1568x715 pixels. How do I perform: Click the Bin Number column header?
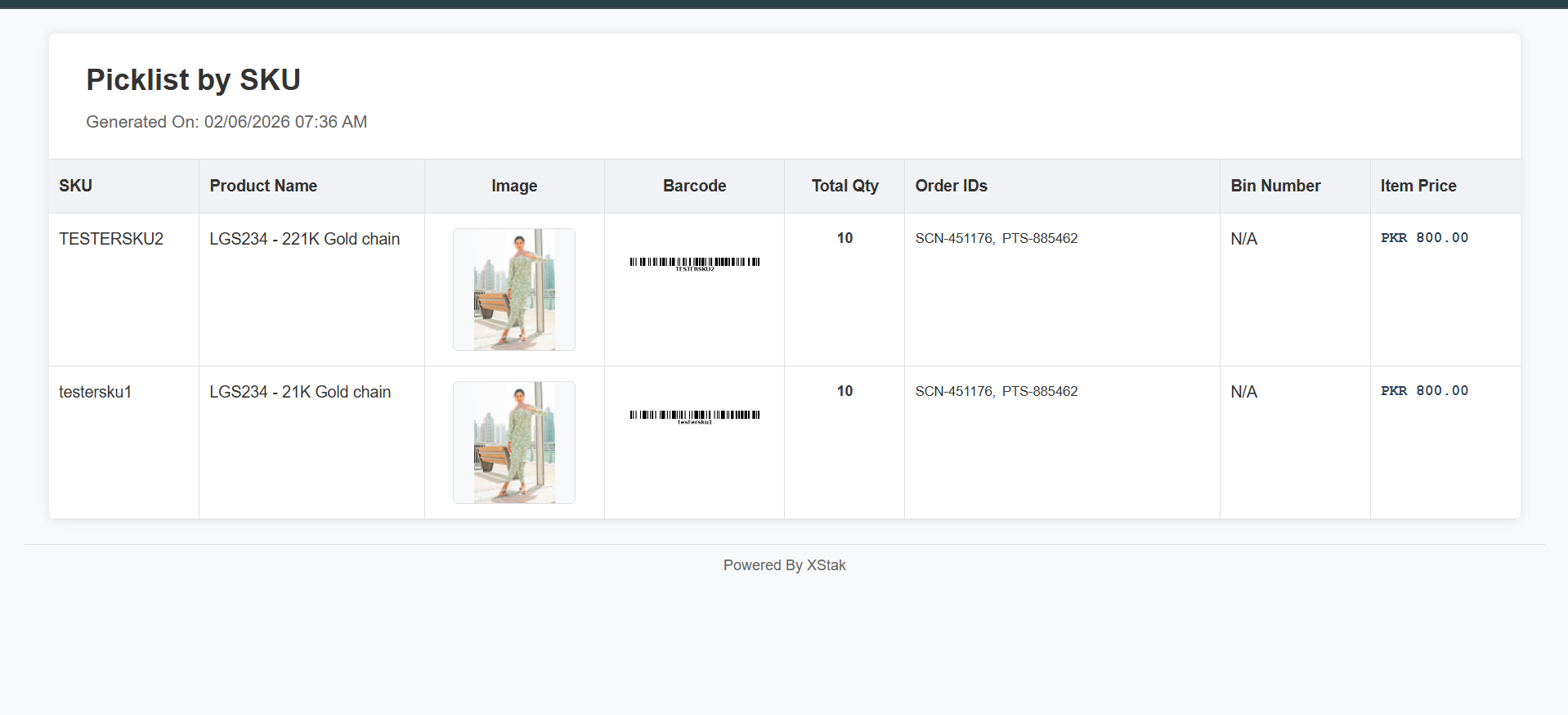(x=1275, y=186)
